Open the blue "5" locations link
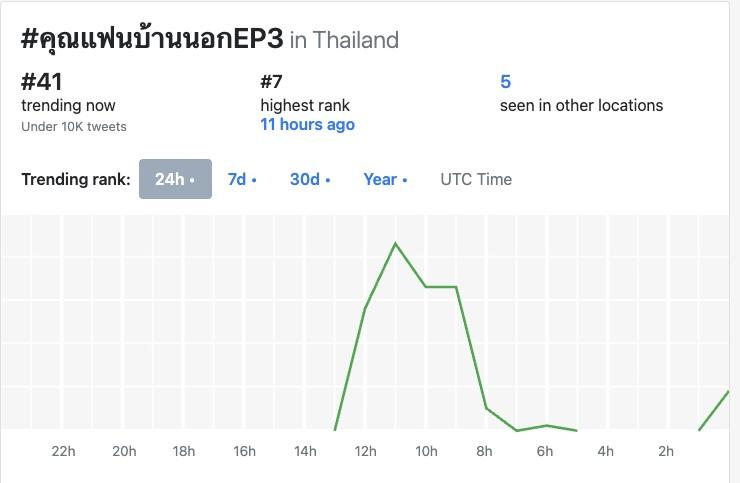Screen dimensions: 740x483 tap(505, 82)
